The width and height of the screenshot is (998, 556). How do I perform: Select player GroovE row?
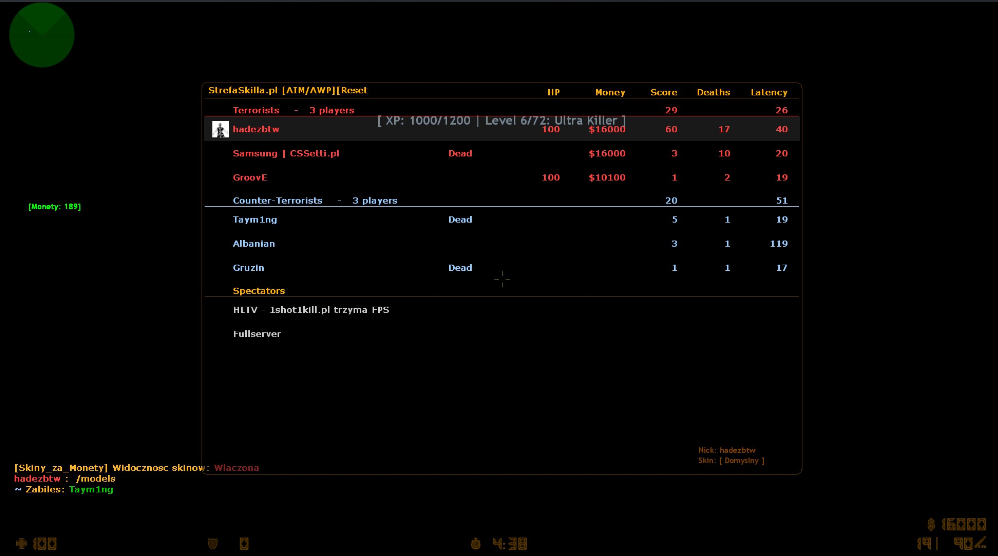pos(502,177)
